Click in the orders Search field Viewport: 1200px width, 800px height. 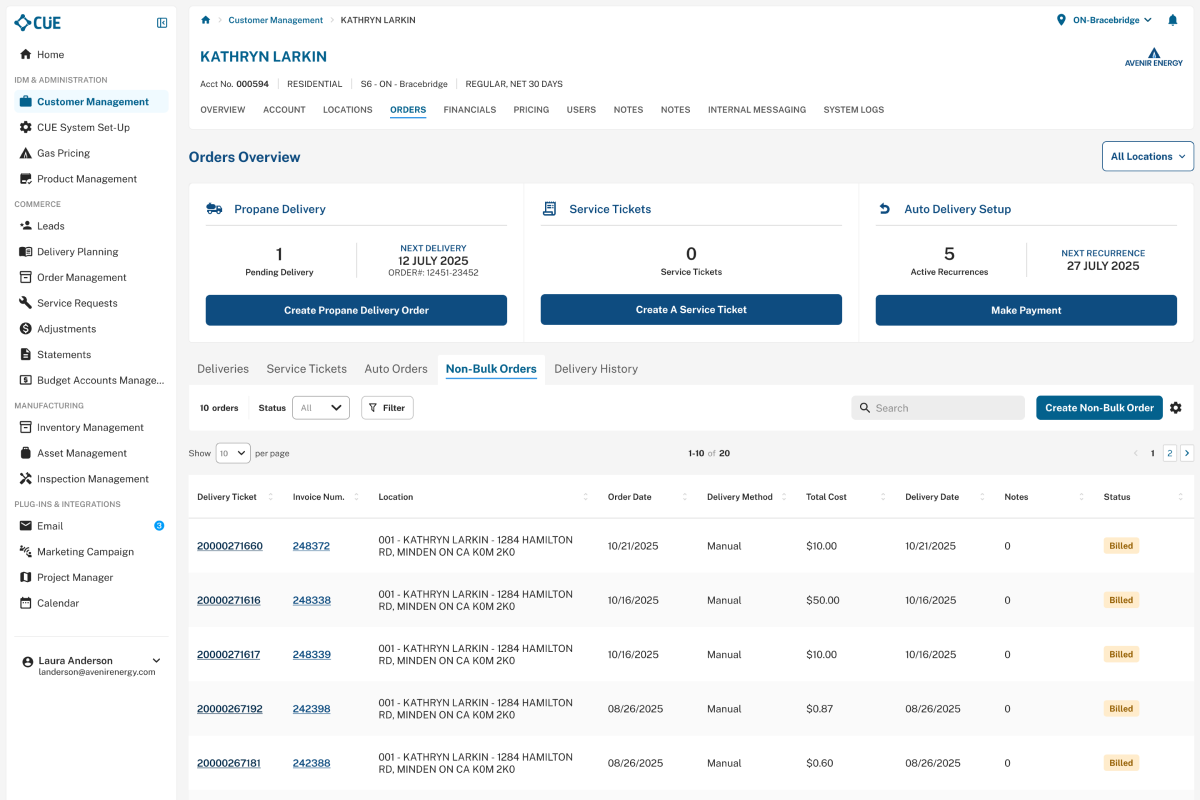coord(938,408)
